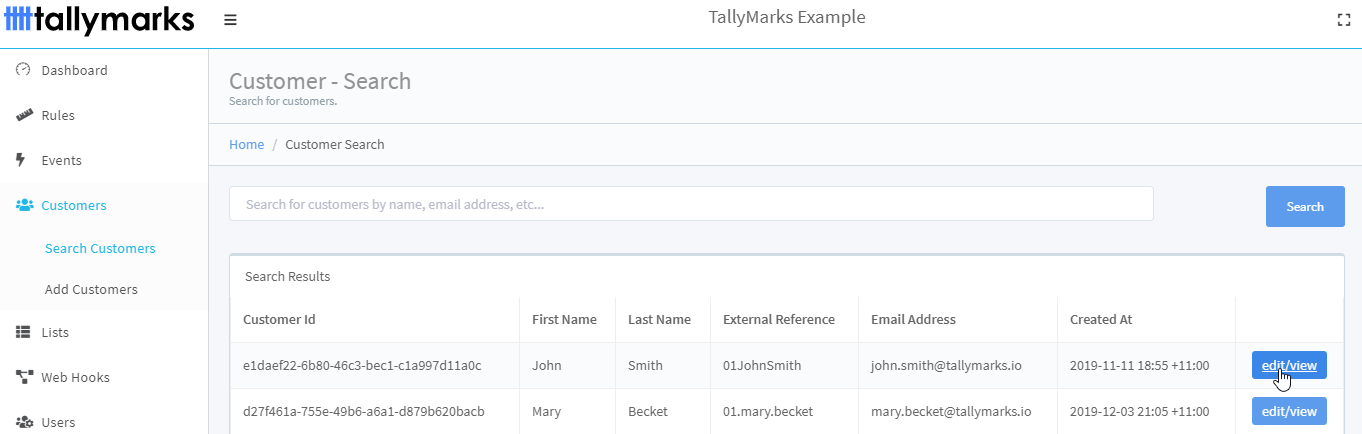This screenshot has height=434, width=1362.
Task: Click edit/view for John Smith
Action: [x=1289, y=365]
